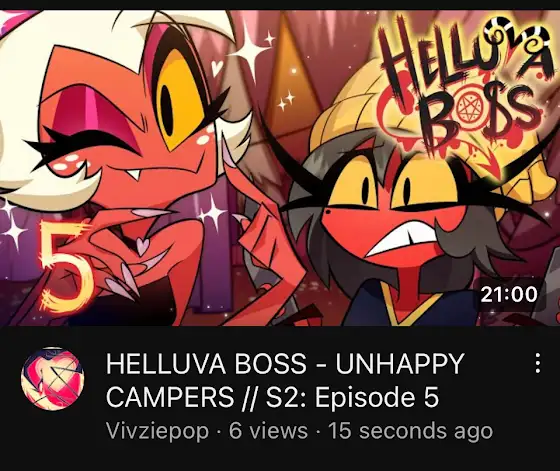The height and width of the screenshot is (471, 560).
Task: Open the HELLUVA BOSS - UNHAPPY CAMPERS video title
Action: [284, 380]
